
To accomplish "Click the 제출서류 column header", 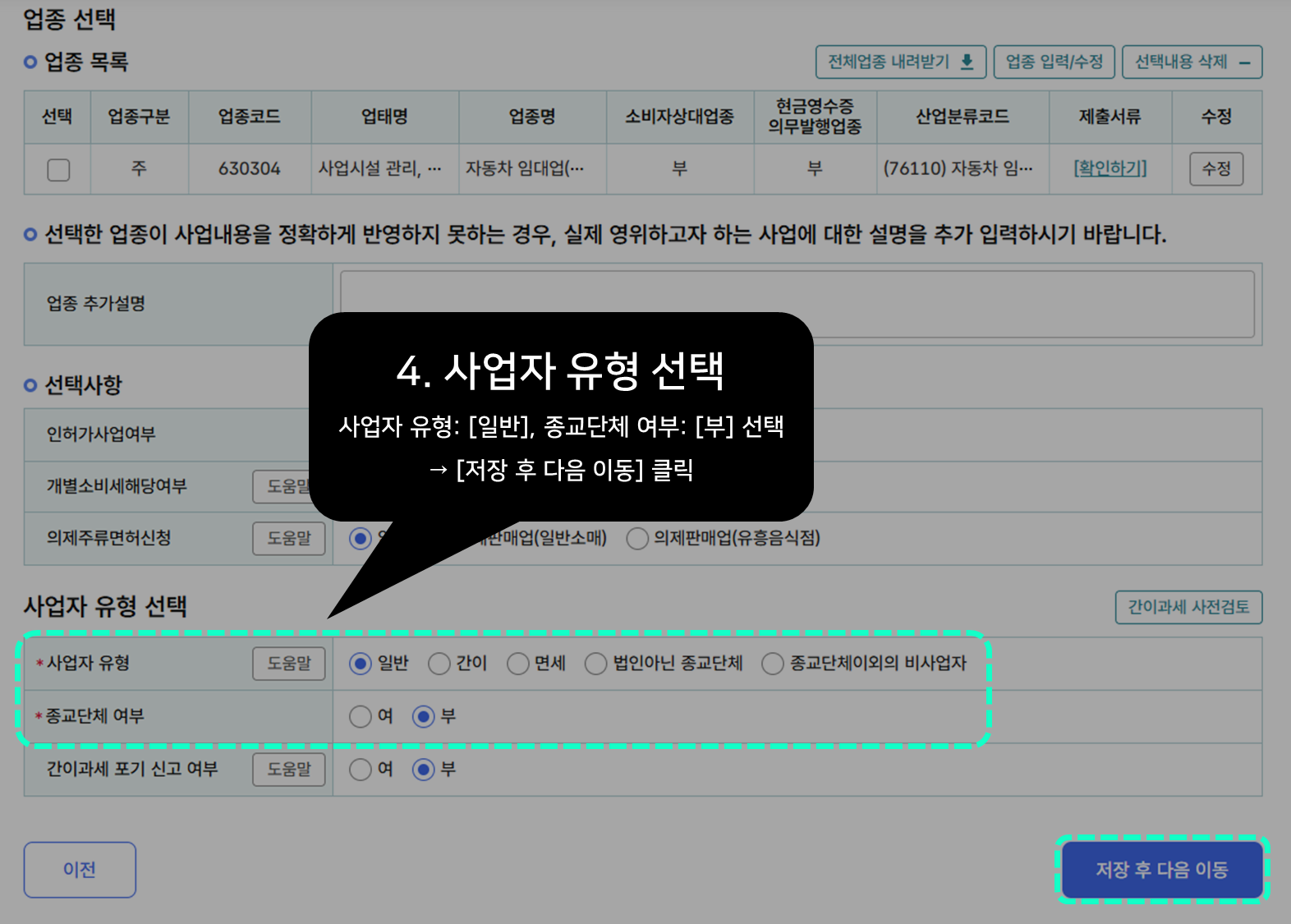I will [x=1110, y=117].
